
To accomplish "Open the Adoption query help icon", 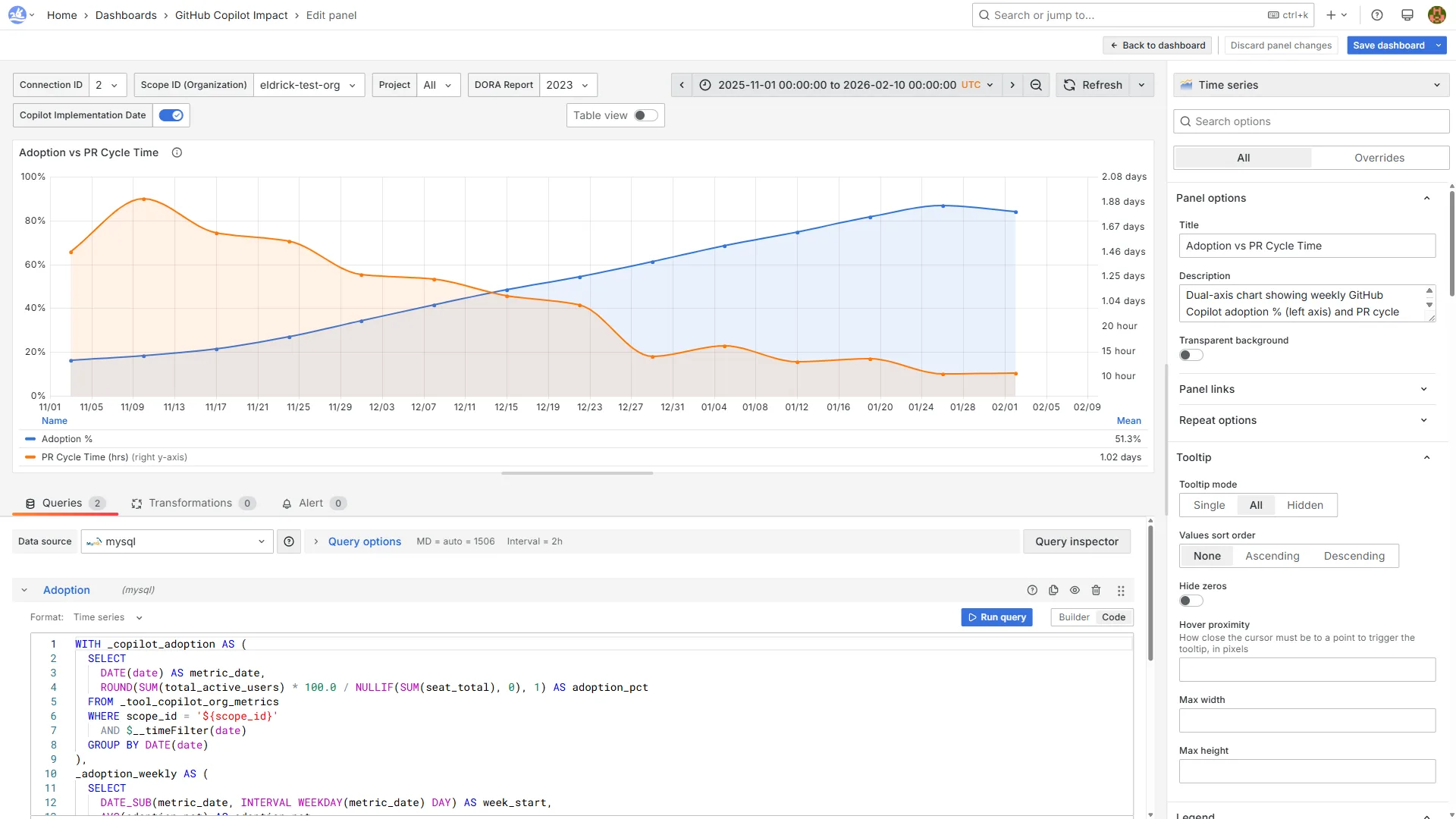I will 1032,590.
